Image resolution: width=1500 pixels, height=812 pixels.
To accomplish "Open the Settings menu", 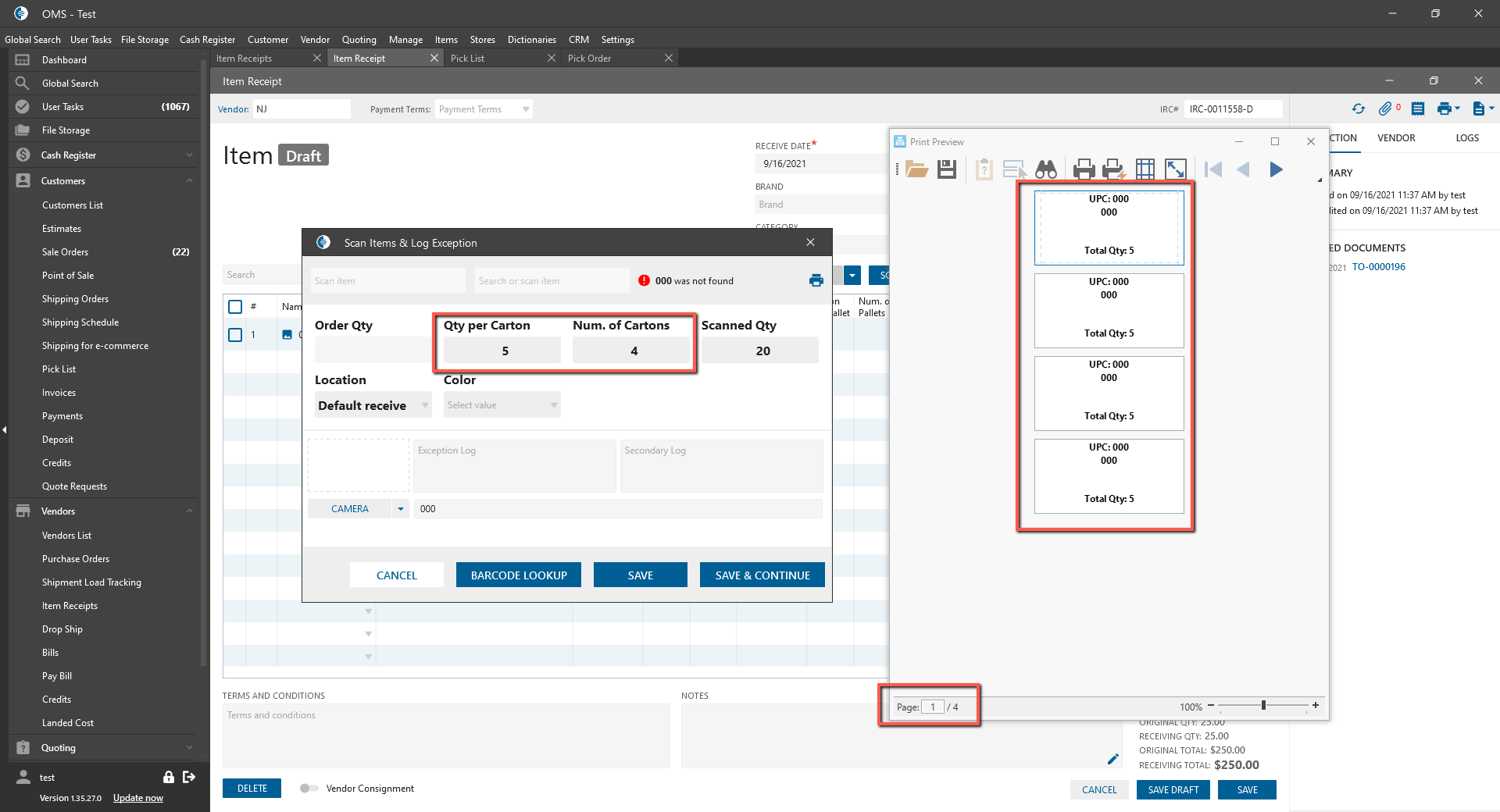I will click(618, 40).
